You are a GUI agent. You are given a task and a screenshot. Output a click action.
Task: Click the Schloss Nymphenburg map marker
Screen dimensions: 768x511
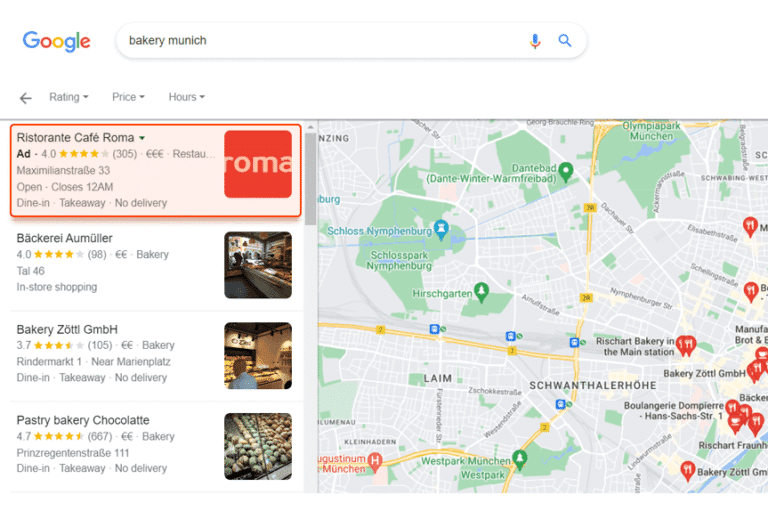[x=439, y=231]
